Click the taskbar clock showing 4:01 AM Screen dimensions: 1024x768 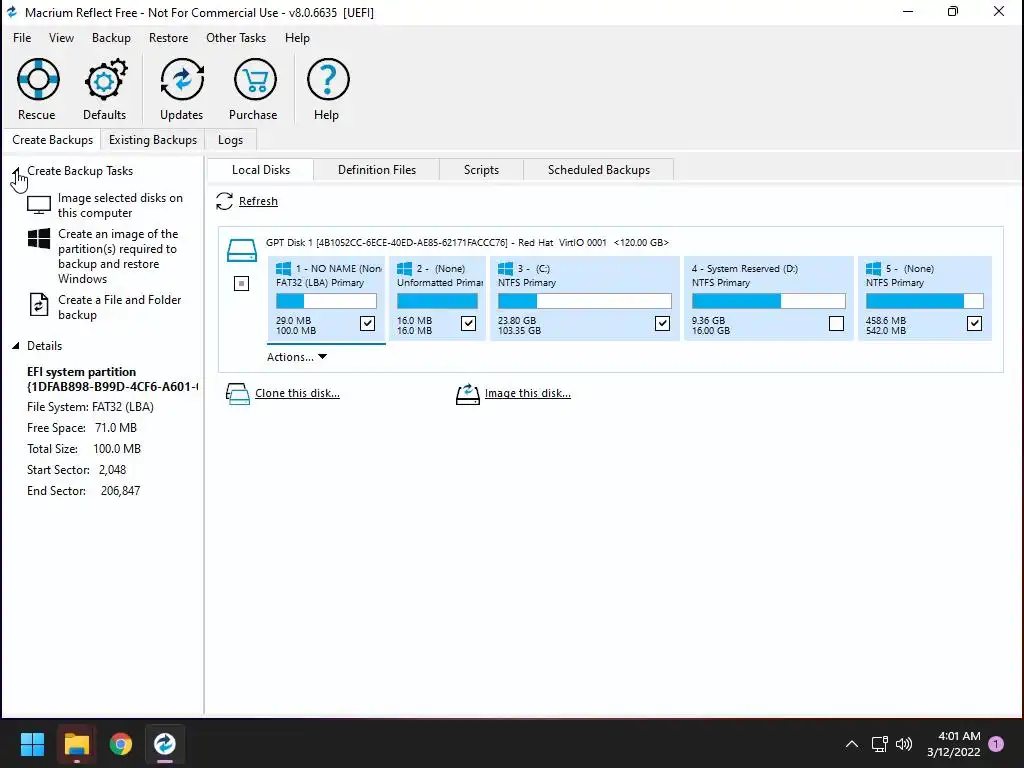pos(953,744)
